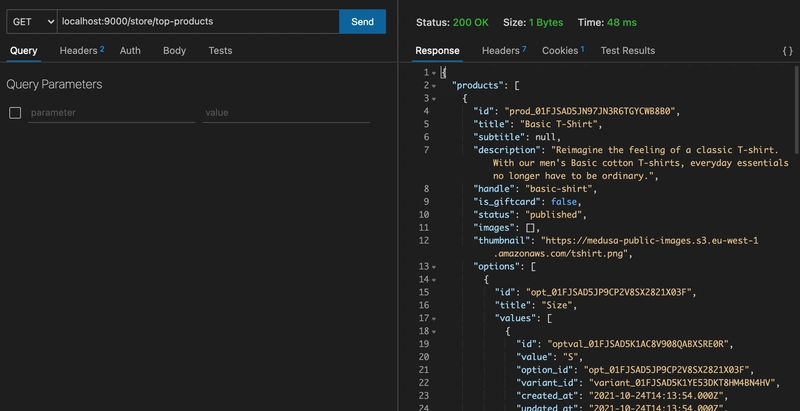Show the Test Results tab
This screenshot has width=800, height=411.
point(628,50)
